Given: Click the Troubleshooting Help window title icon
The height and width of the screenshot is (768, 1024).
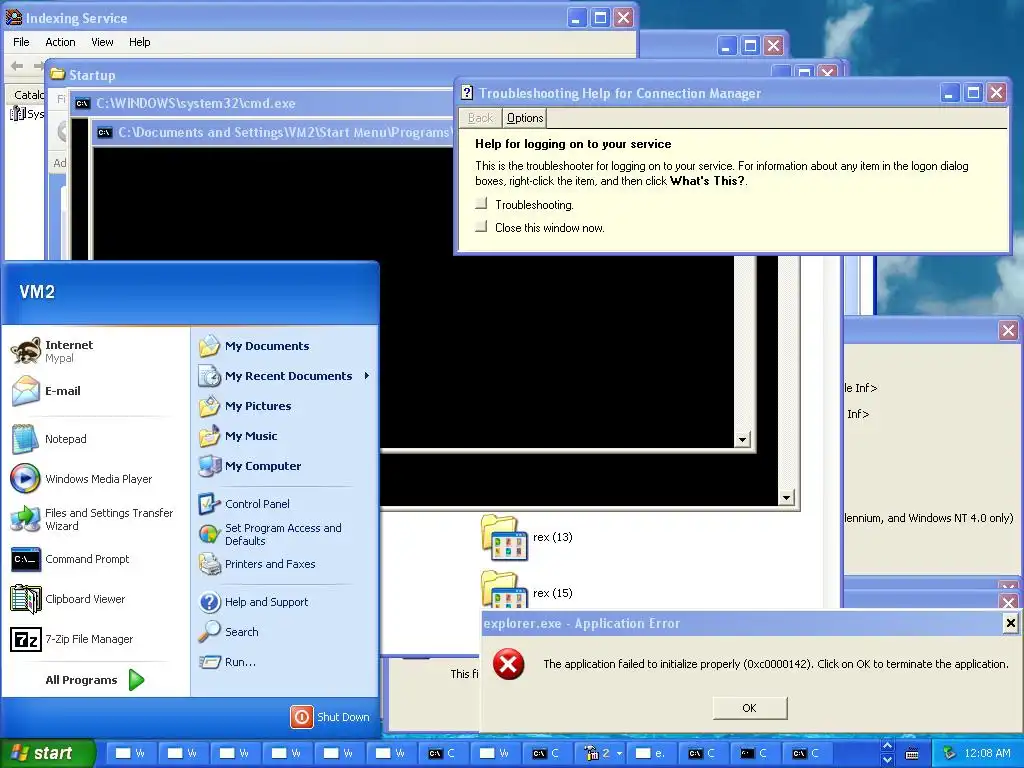Looking at the screenshot, I should click(467, 93).
